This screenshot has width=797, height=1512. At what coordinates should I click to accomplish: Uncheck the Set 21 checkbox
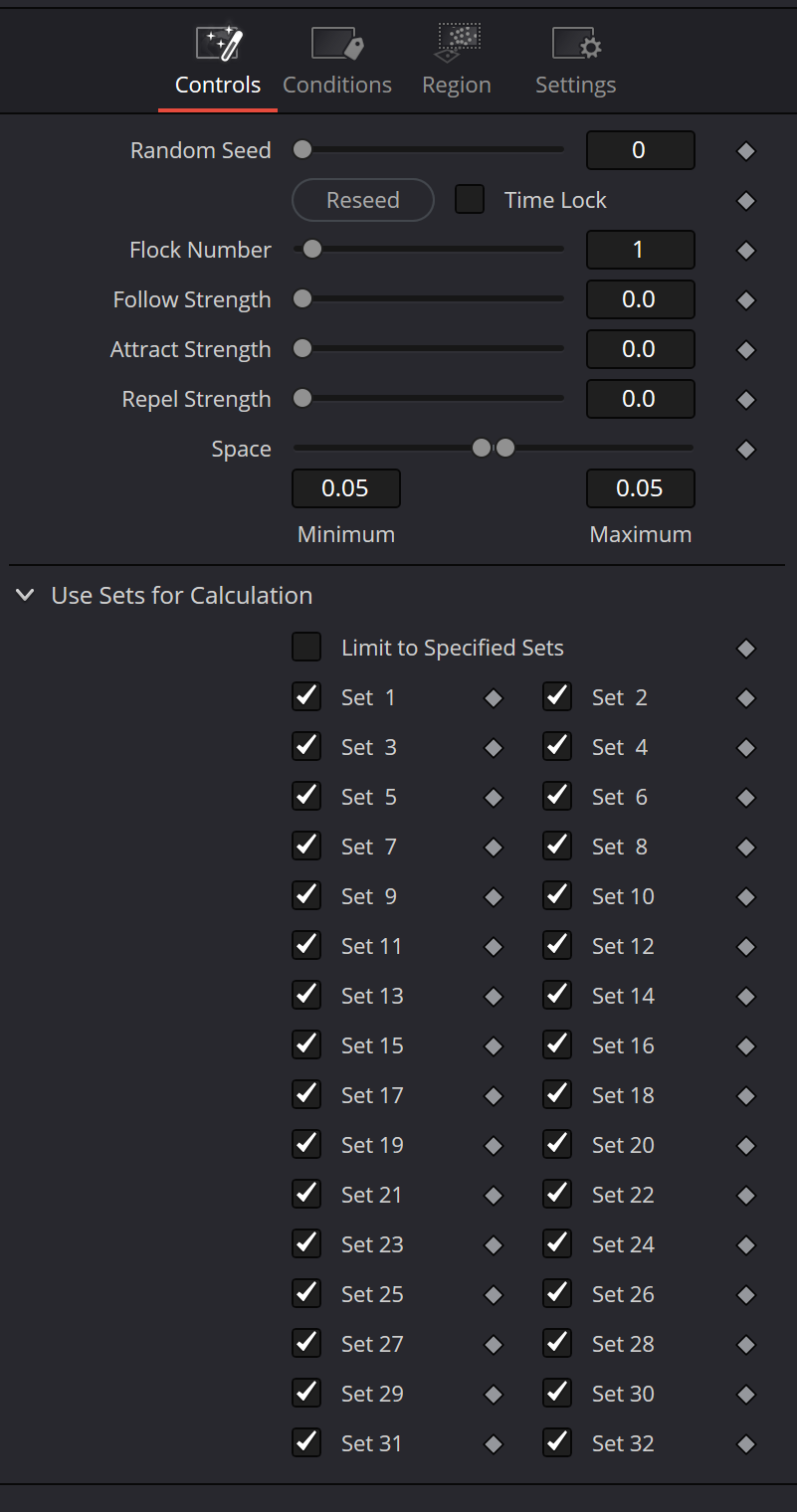[x=306, y=1195]
